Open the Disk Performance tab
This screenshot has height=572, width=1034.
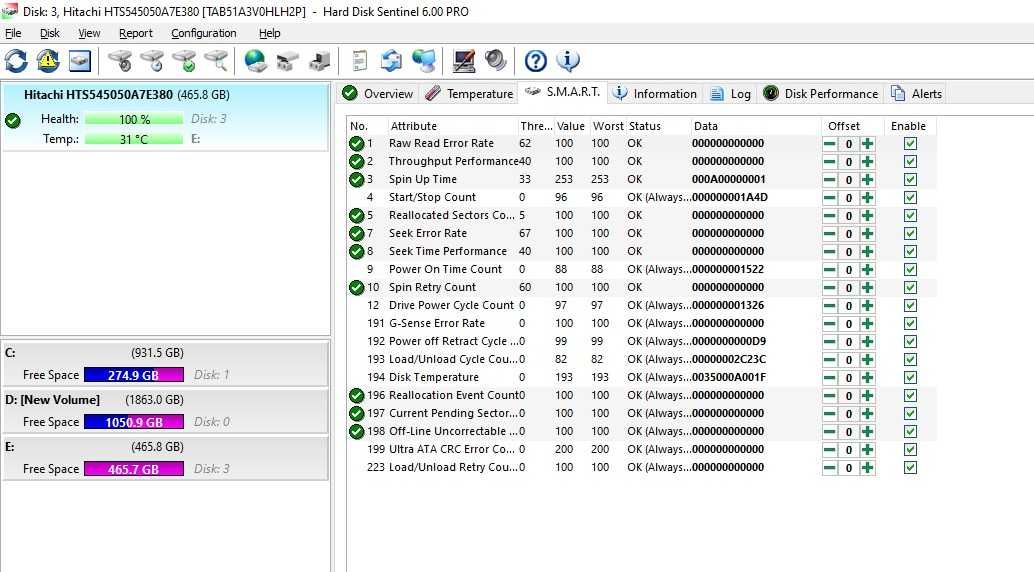pos(821,94)
